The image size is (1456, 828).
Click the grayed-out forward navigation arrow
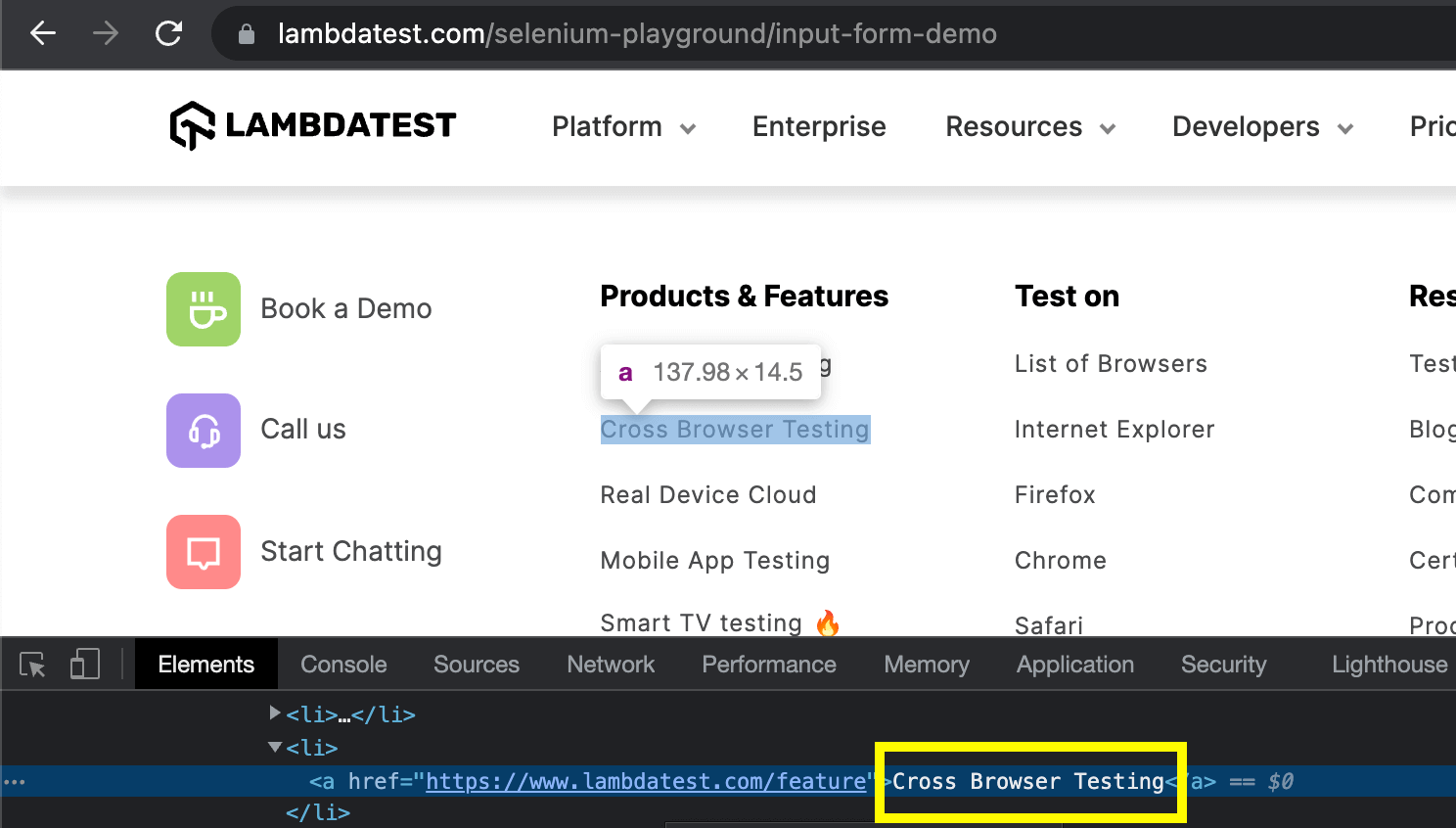[105, 32]
